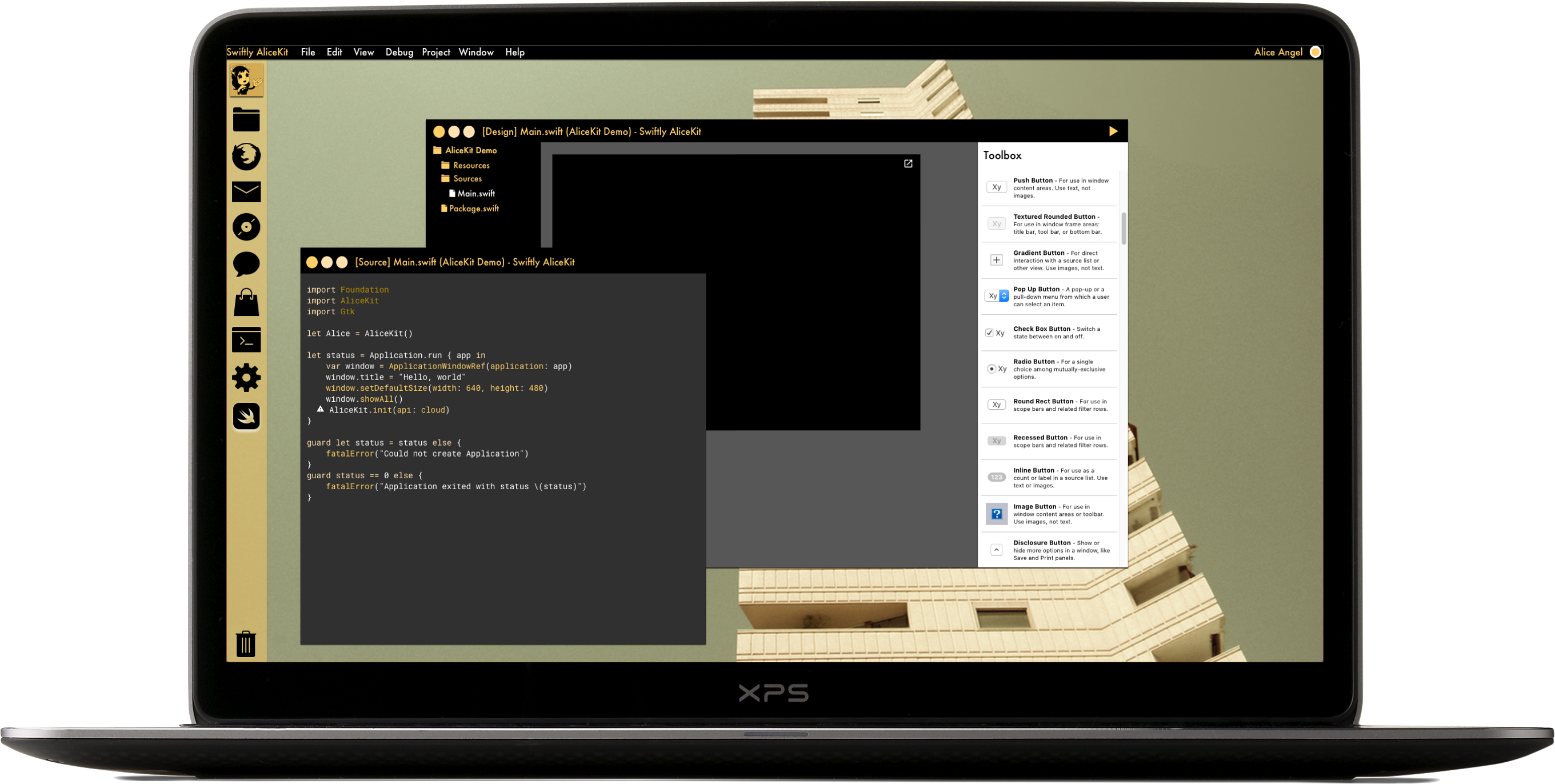Select the Radio Button sample radio

tap(991, 369)
